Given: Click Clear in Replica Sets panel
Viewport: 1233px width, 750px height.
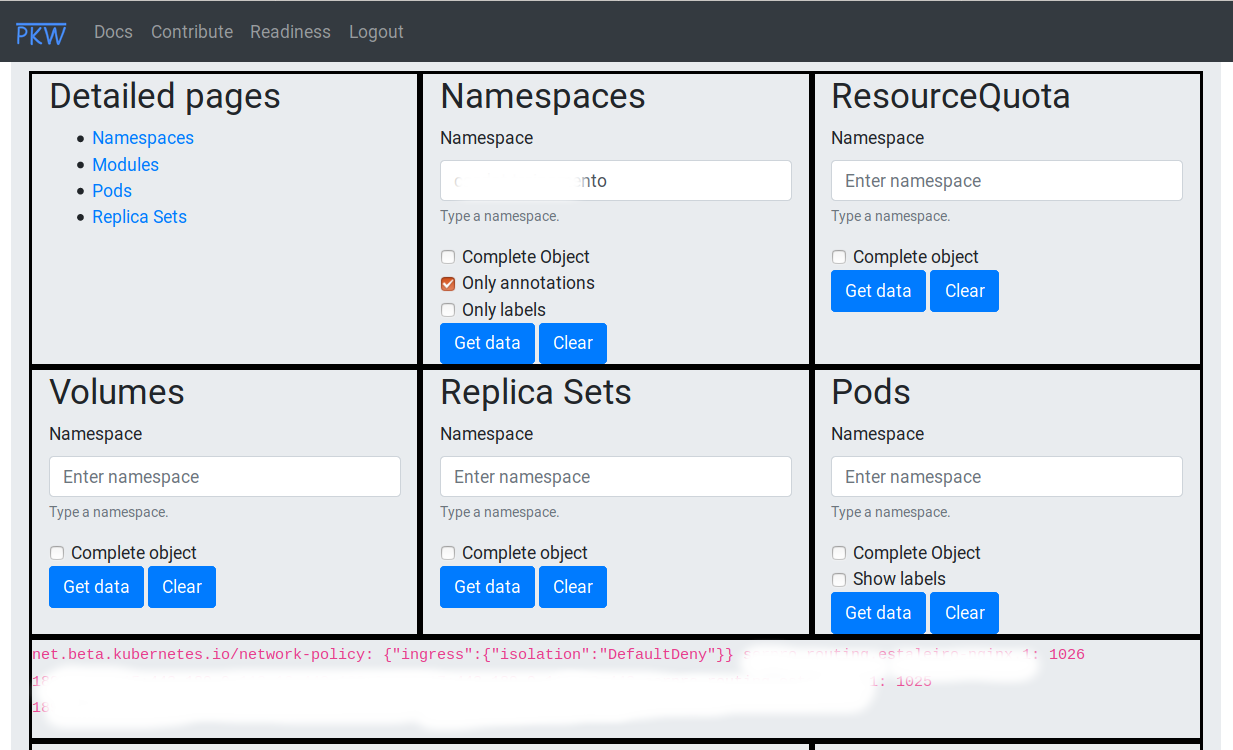Looking at the screenshot, I should [x=573, y=587].
